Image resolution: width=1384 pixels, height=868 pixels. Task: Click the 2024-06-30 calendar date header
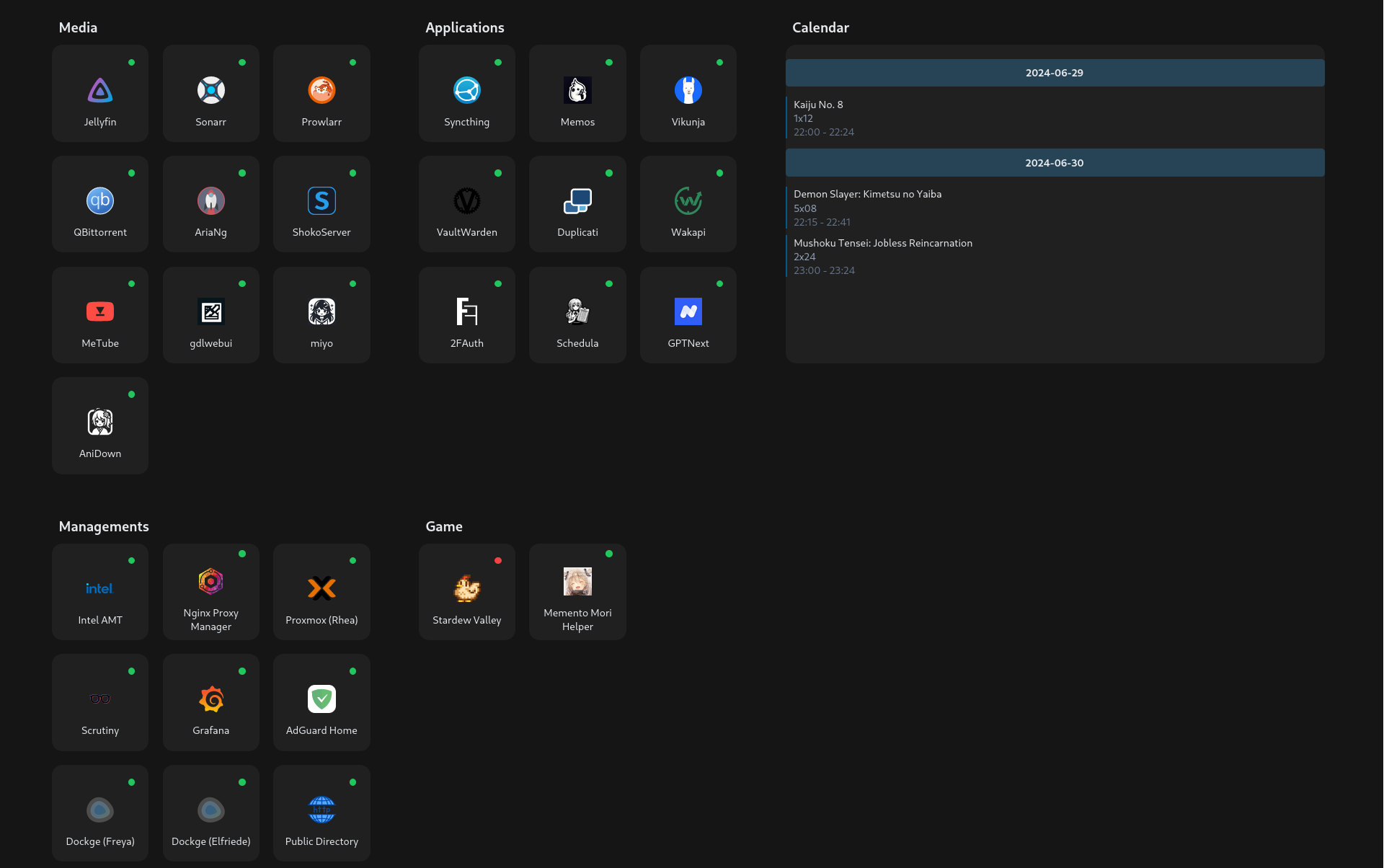click(1053, 162)
